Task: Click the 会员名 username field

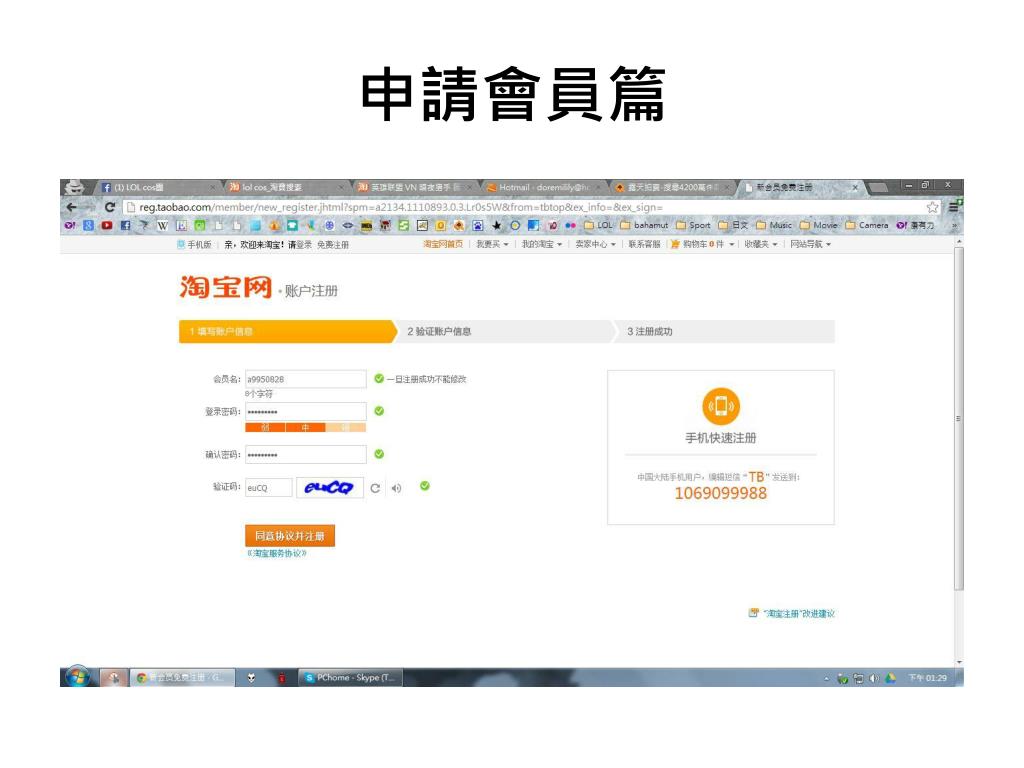Action: (306, 379)
